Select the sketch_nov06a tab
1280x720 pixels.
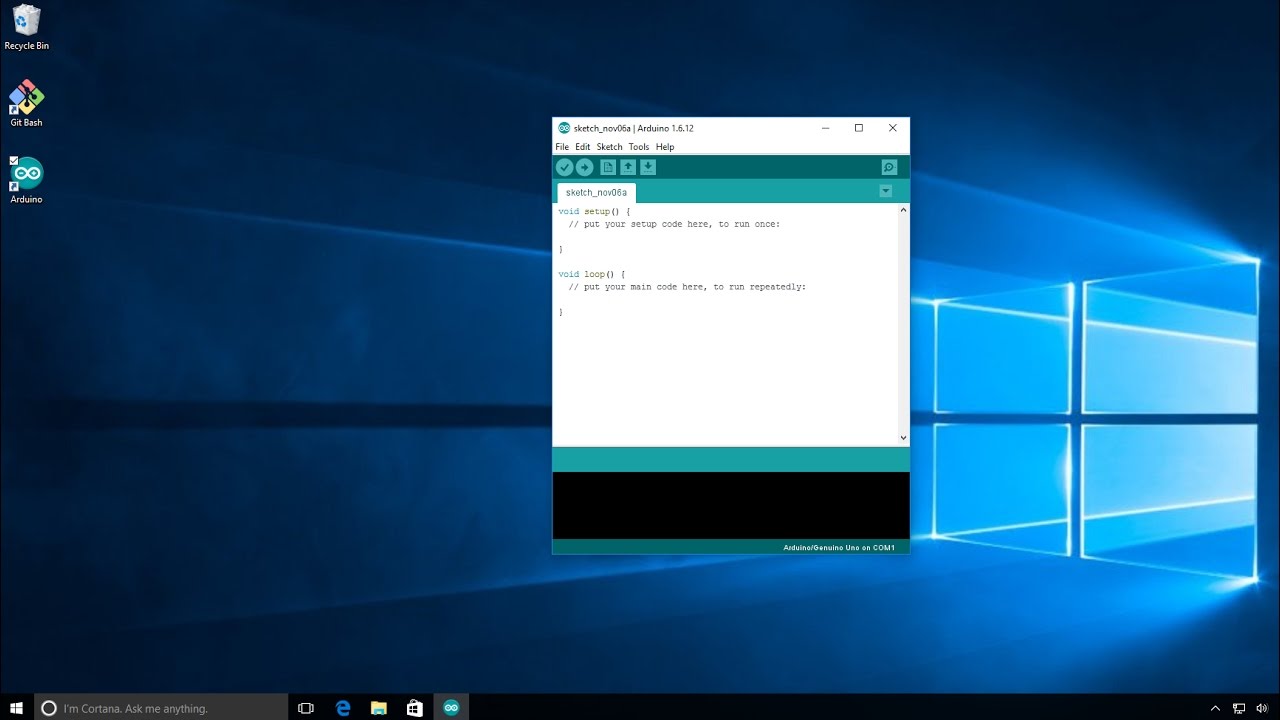point(596,192)
